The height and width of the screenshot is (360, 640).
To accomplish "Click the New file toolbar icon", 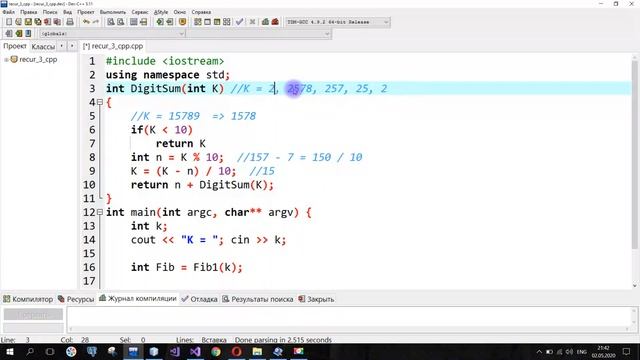I will 9,22.
